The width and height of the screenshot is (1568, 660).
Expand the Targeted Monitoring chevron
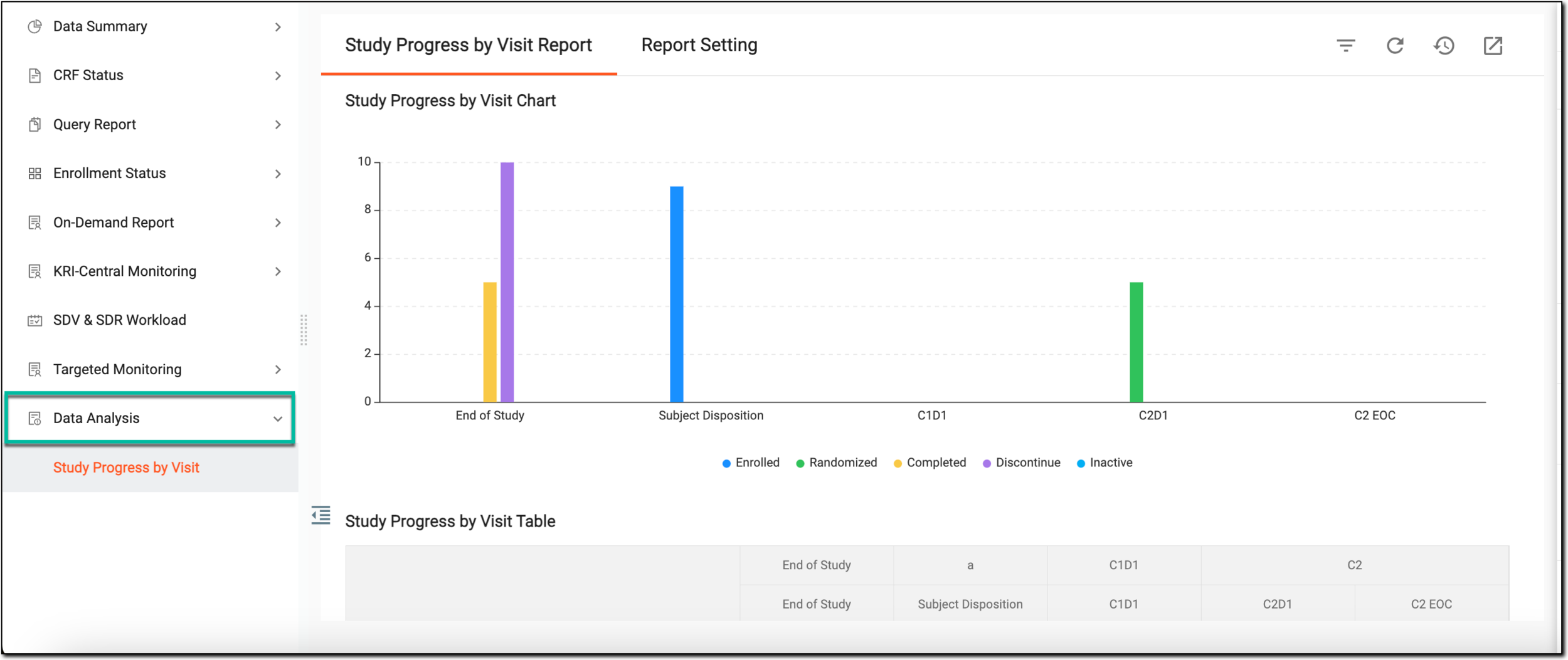click(278, 370)
